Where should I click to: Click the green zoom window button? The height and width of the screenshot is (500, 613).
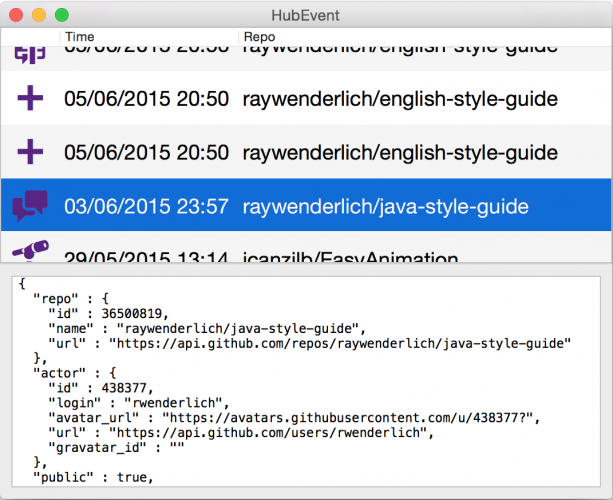pyautogui.click(x=61, y=15)
